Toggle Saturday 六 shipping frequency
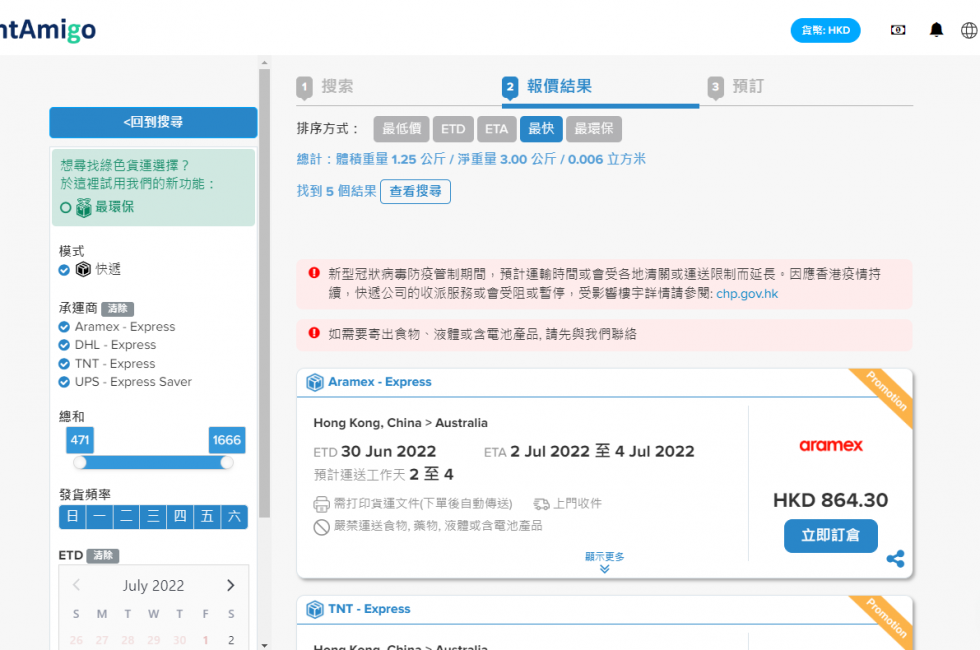The width and height of the screenshot is (980, 650). click(234, 517)
